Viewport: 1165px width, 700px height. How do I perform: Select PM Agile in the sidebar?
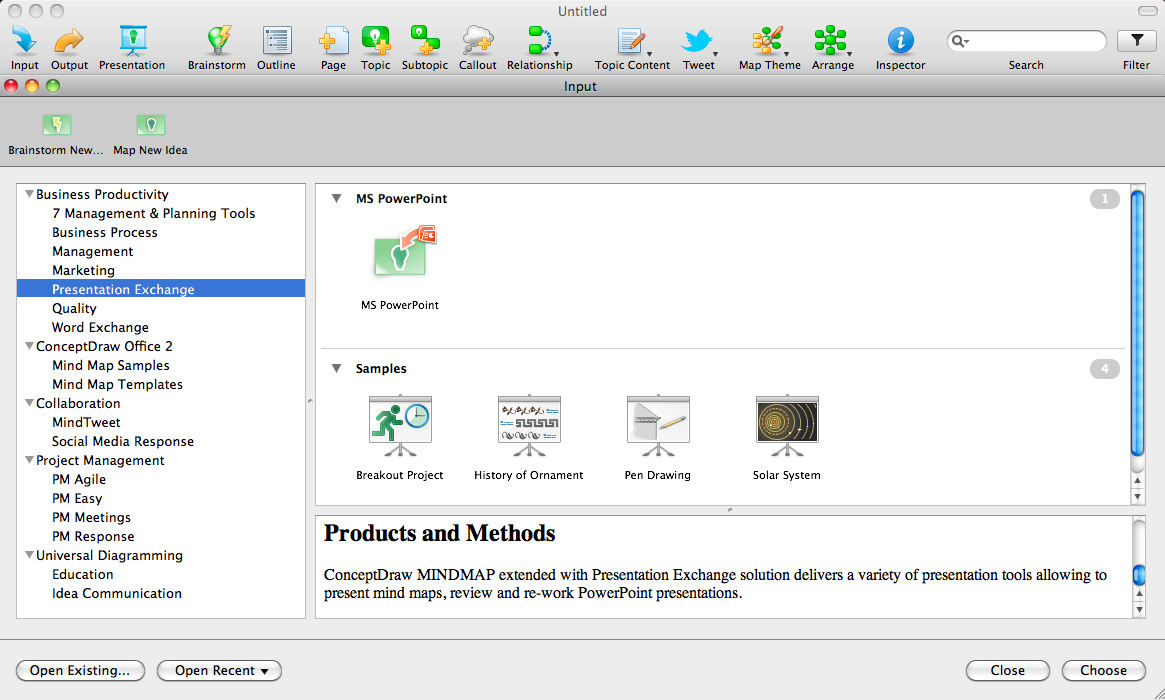pyautogui.click(x=78, y=479)
